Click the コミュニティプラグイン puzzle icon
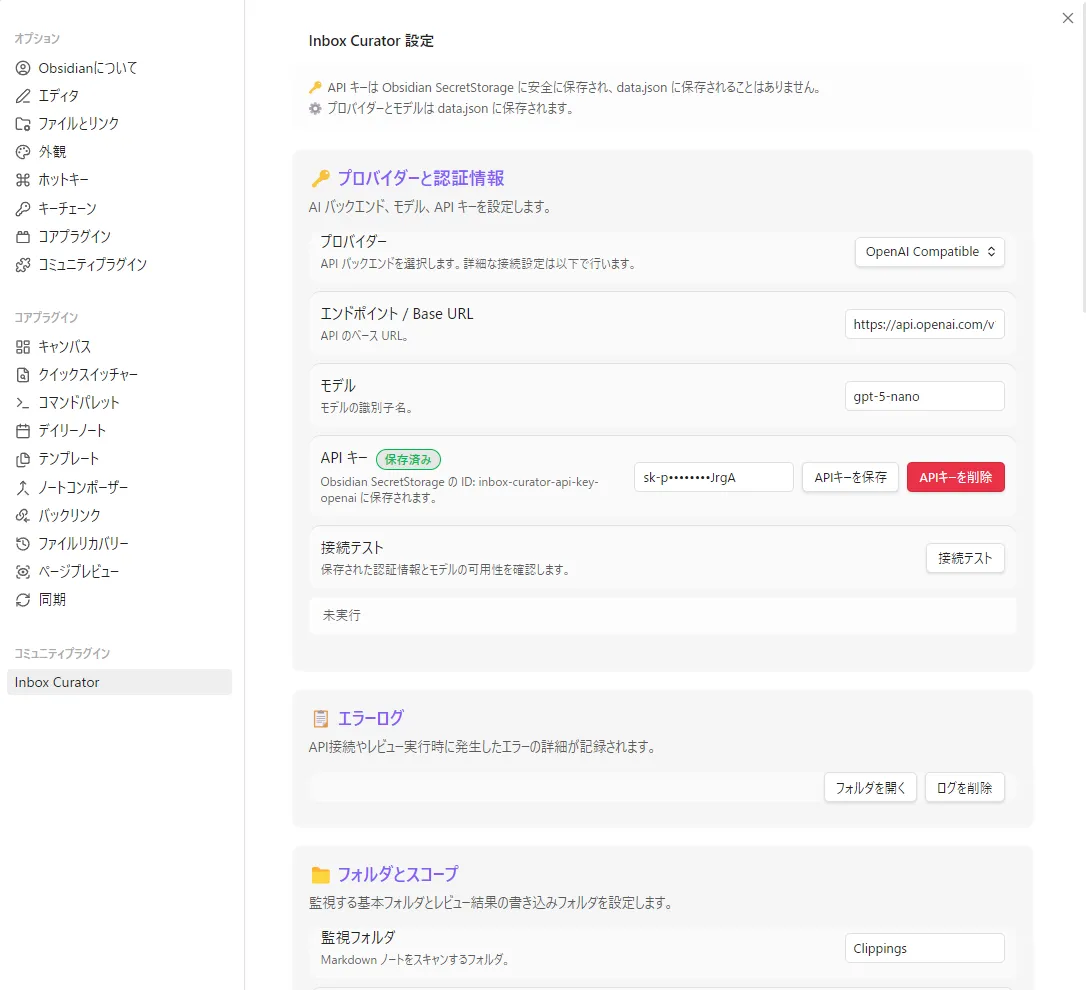The image size is (1086, 990). click(23, 265)
